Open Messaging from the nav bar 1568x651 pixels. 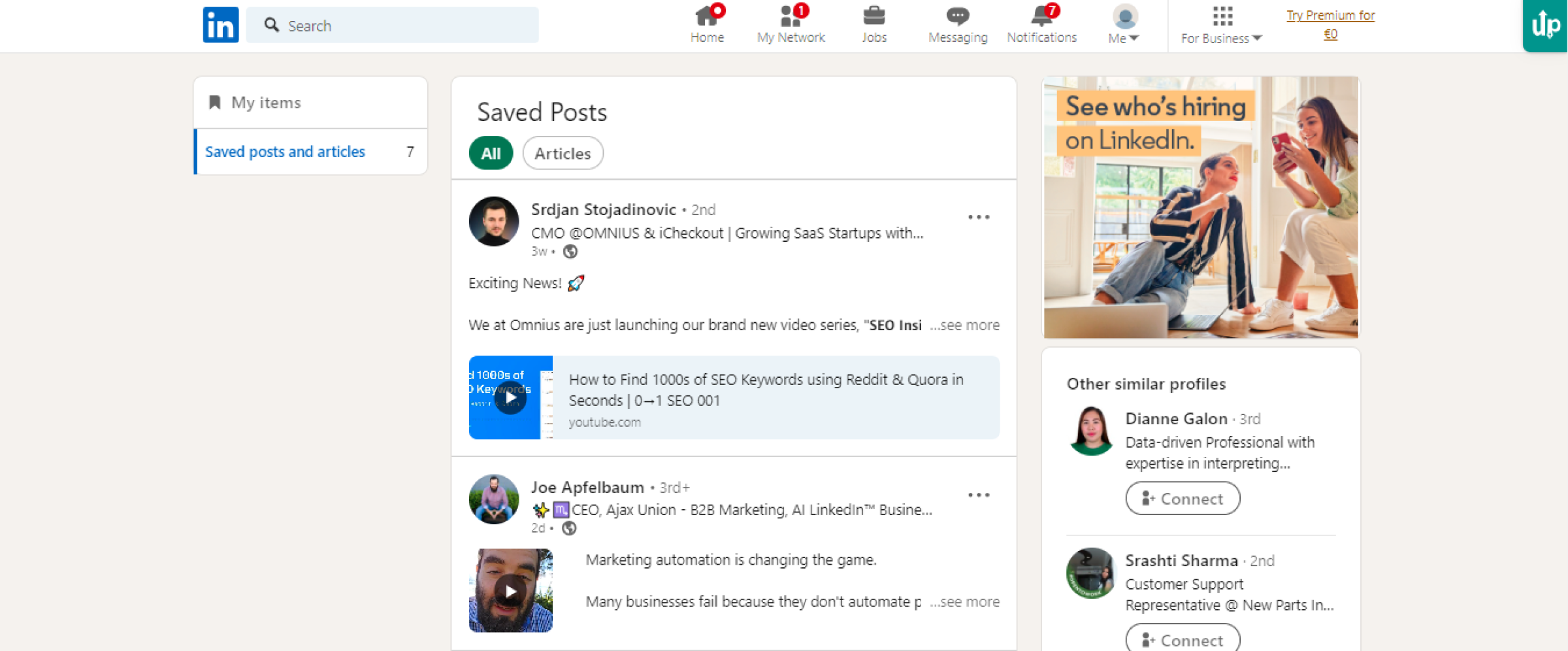coord(958,25)
